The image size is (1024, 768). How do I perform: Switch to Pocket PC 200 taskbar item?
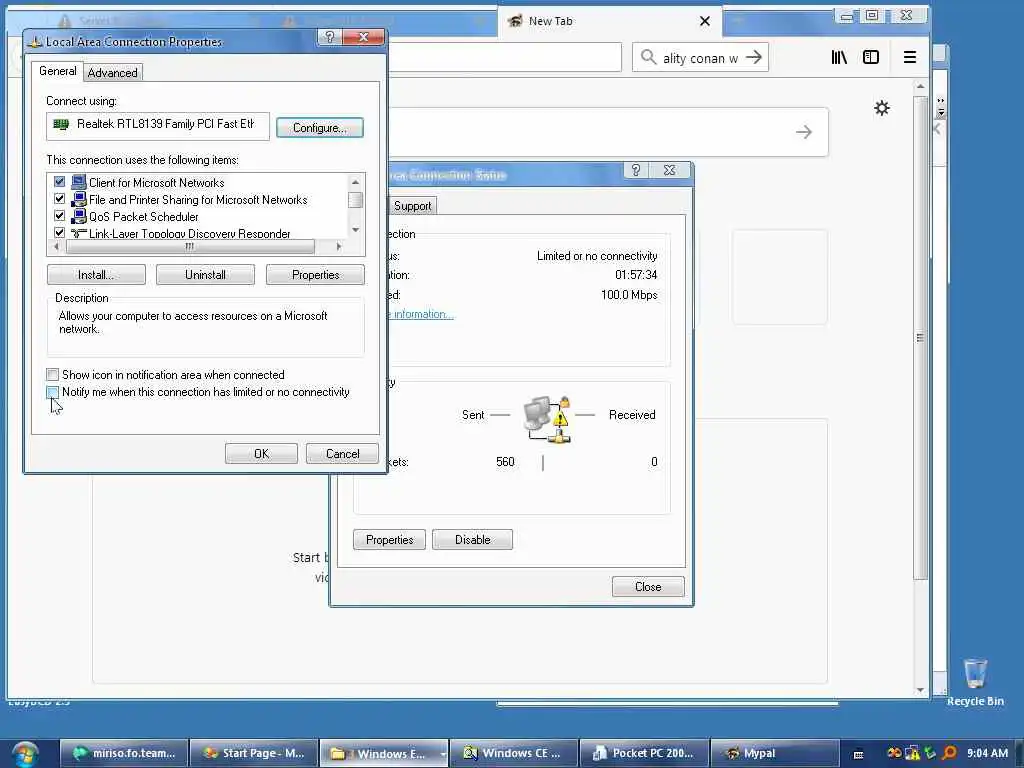coord(644,753)
